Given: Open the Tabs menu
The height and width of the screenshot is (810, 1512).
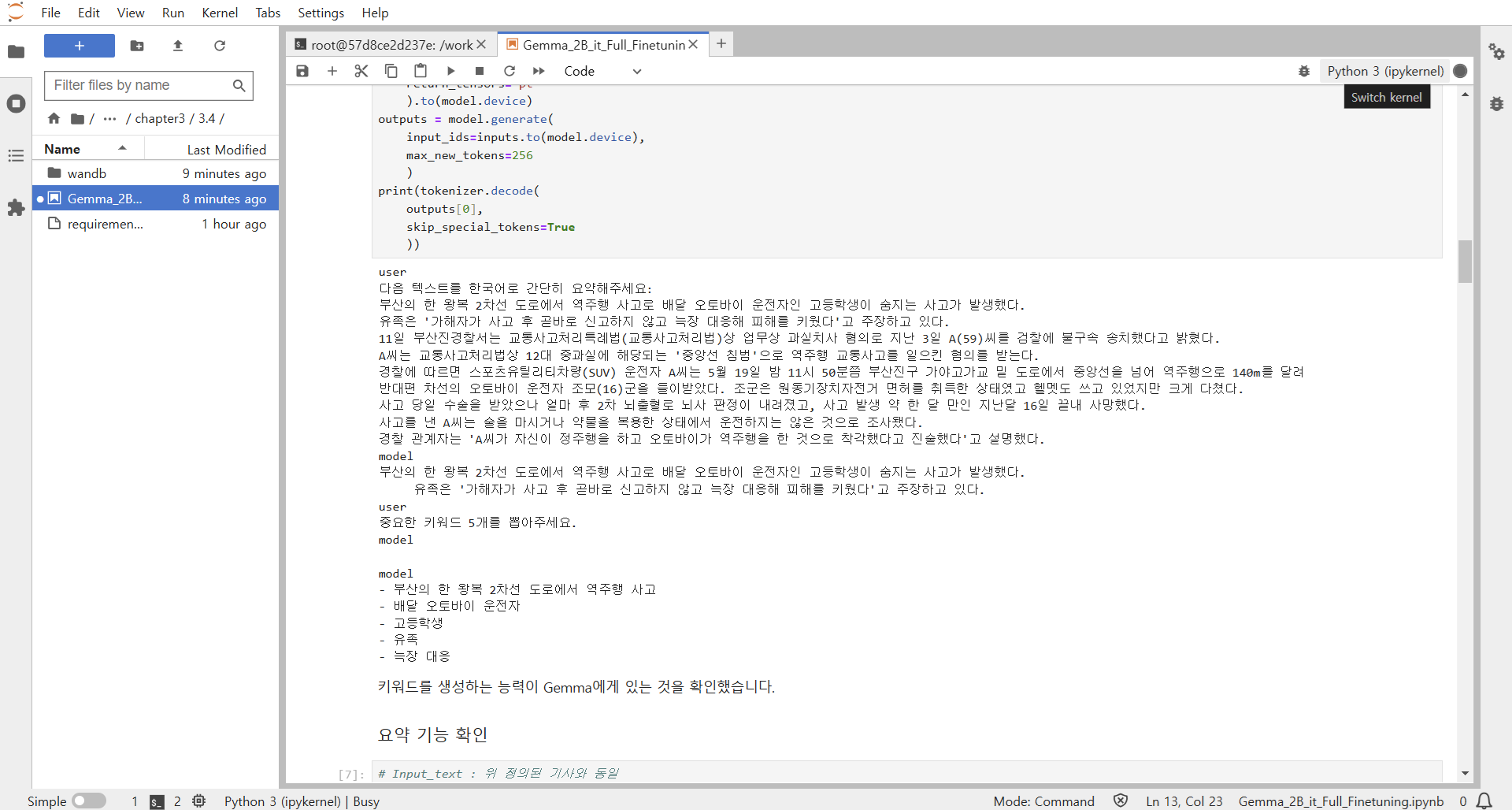Looking at the screenshot, I should point(268,13).
